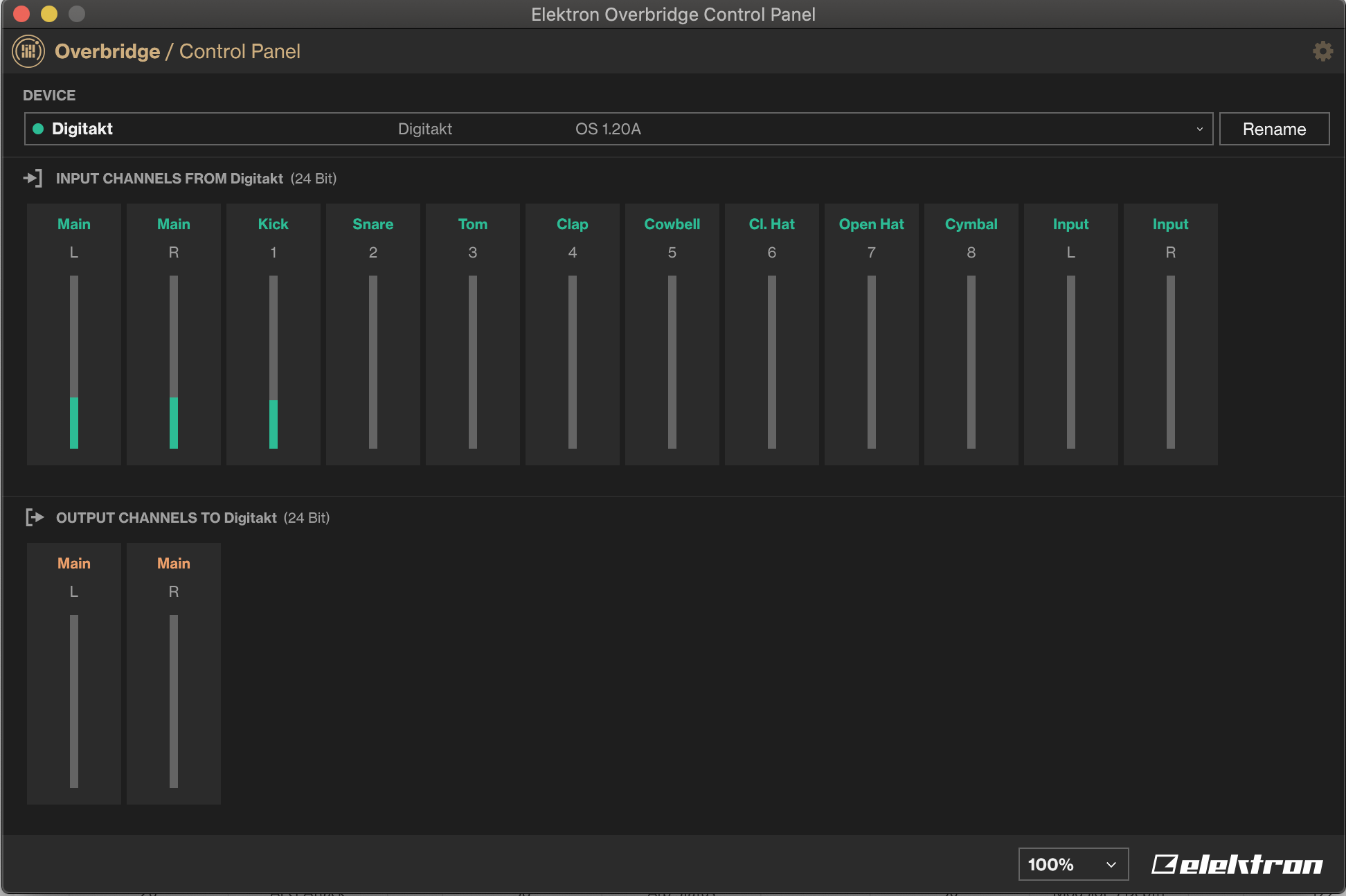
Task: Click the Cowbell channel meter
Action: 672,361
